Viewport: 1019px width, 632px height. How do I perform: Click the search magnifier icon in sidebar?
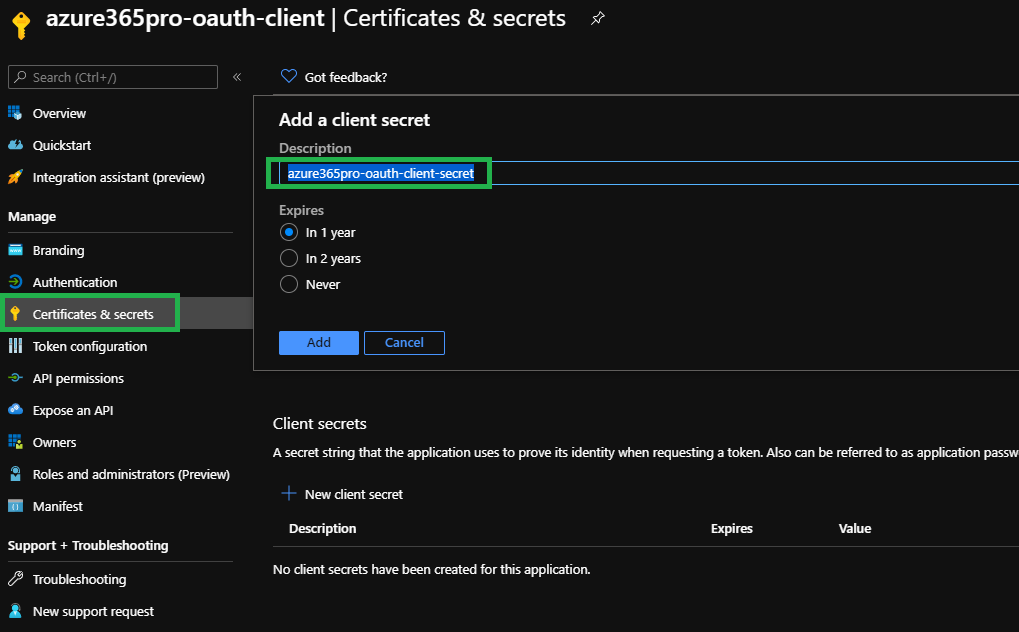click(x=21, y=77)
